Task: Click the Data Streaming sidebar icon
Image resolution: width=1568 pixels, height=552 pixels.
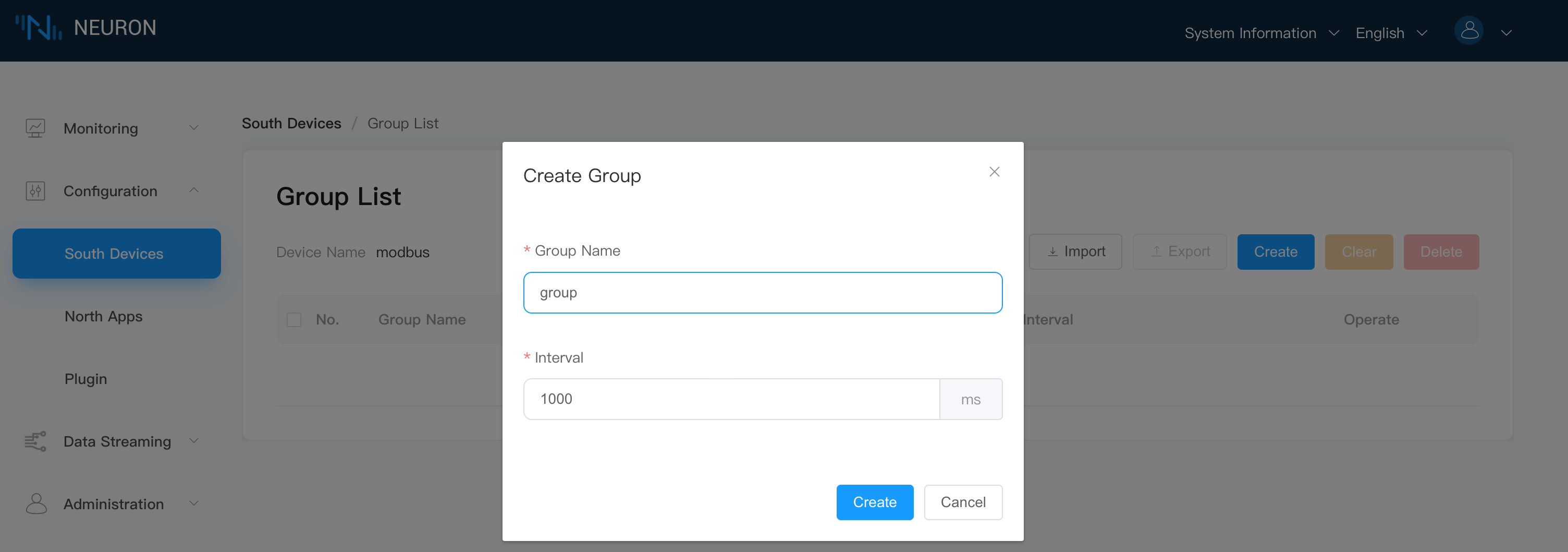Action: [35, 441]
